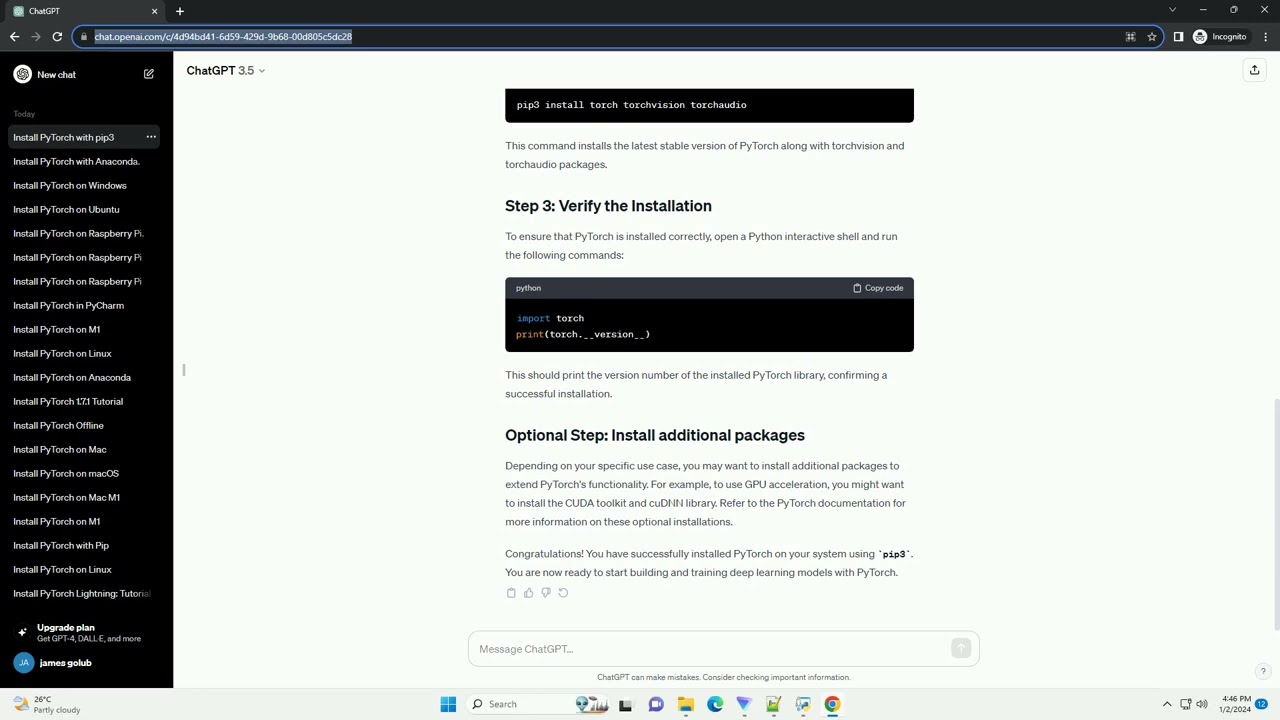Screen dimensions: 1280x720
Task: Open options dots for Install PyTorch with pip3
Action: click(x=151, y=137)
